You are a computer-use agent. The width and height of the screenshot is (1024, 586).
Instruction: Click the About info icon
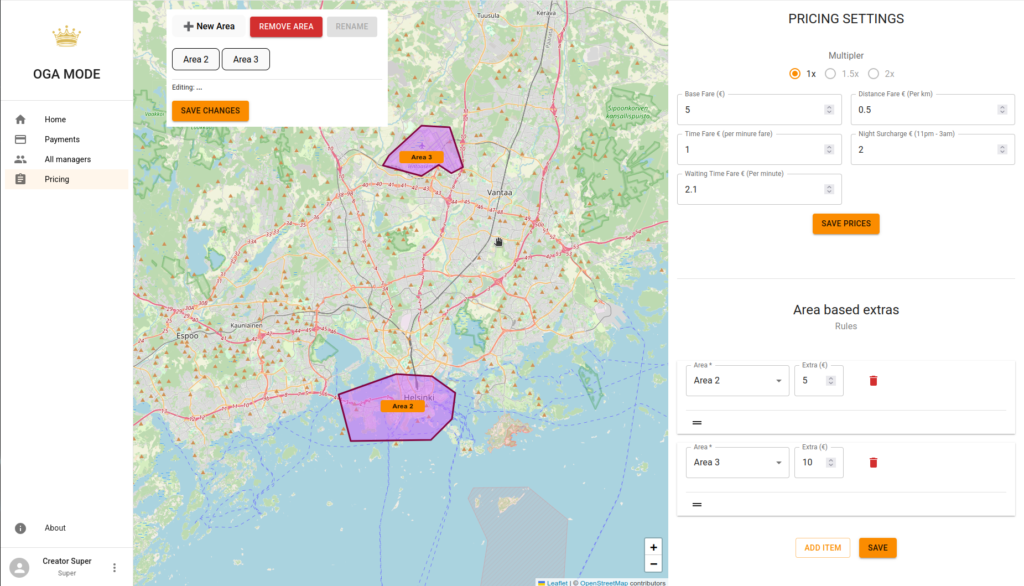(20, 528)
